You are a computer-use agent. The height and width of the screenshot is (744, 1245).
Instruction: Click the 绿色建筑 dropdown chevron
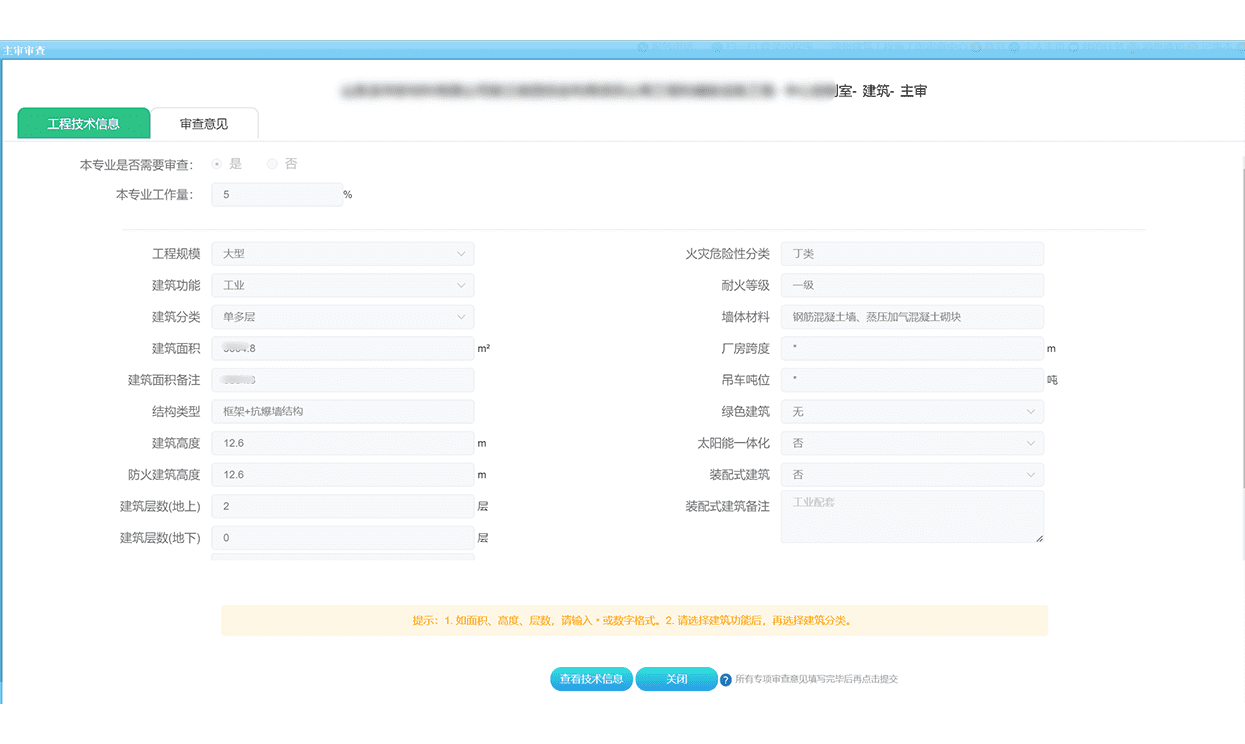[x=1031, y=411]
